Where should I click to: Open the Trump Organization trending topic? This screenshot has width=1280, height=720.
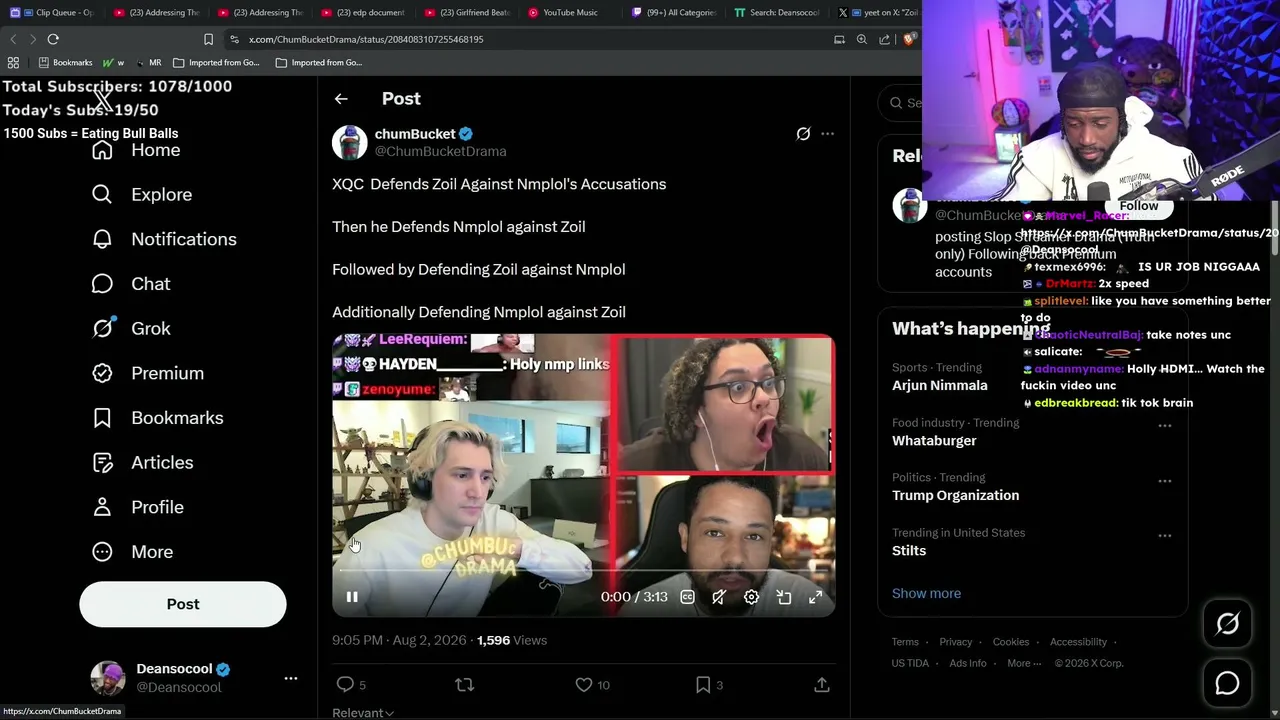pyautogui.click(x=956, y=496)
